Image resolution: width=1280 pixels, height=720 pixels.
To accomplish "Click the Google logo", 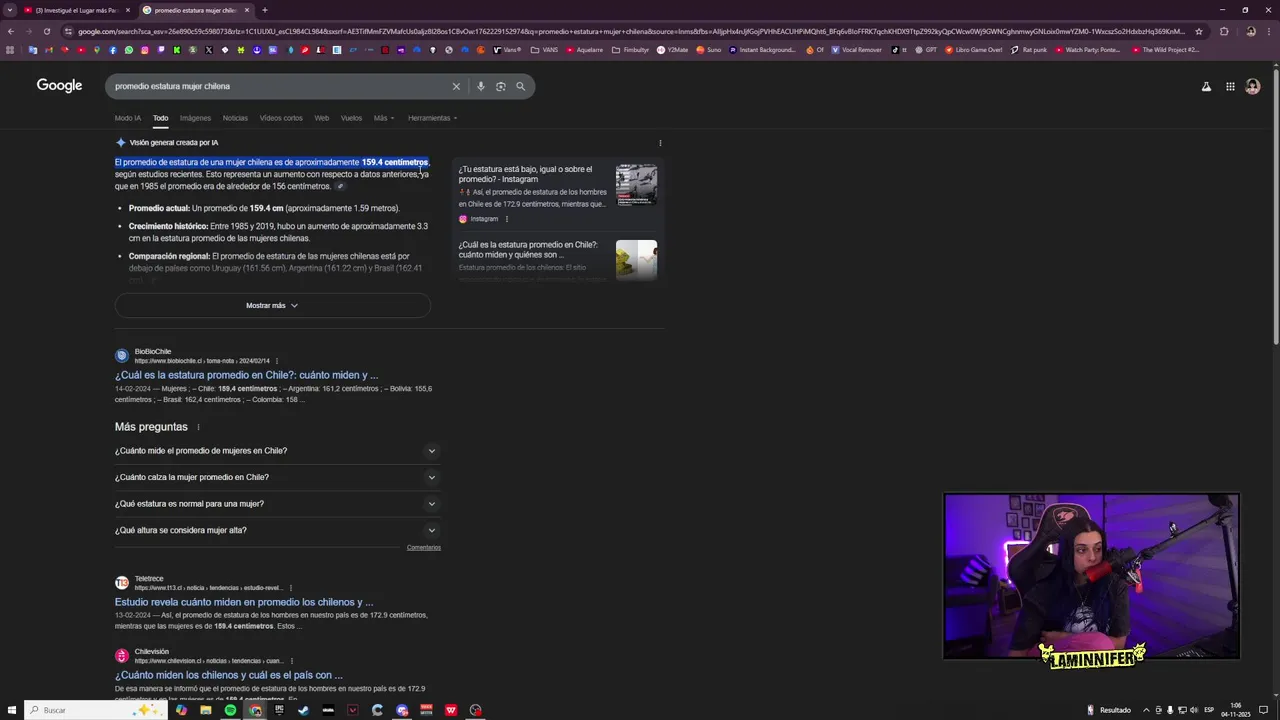I will [59, 86].
